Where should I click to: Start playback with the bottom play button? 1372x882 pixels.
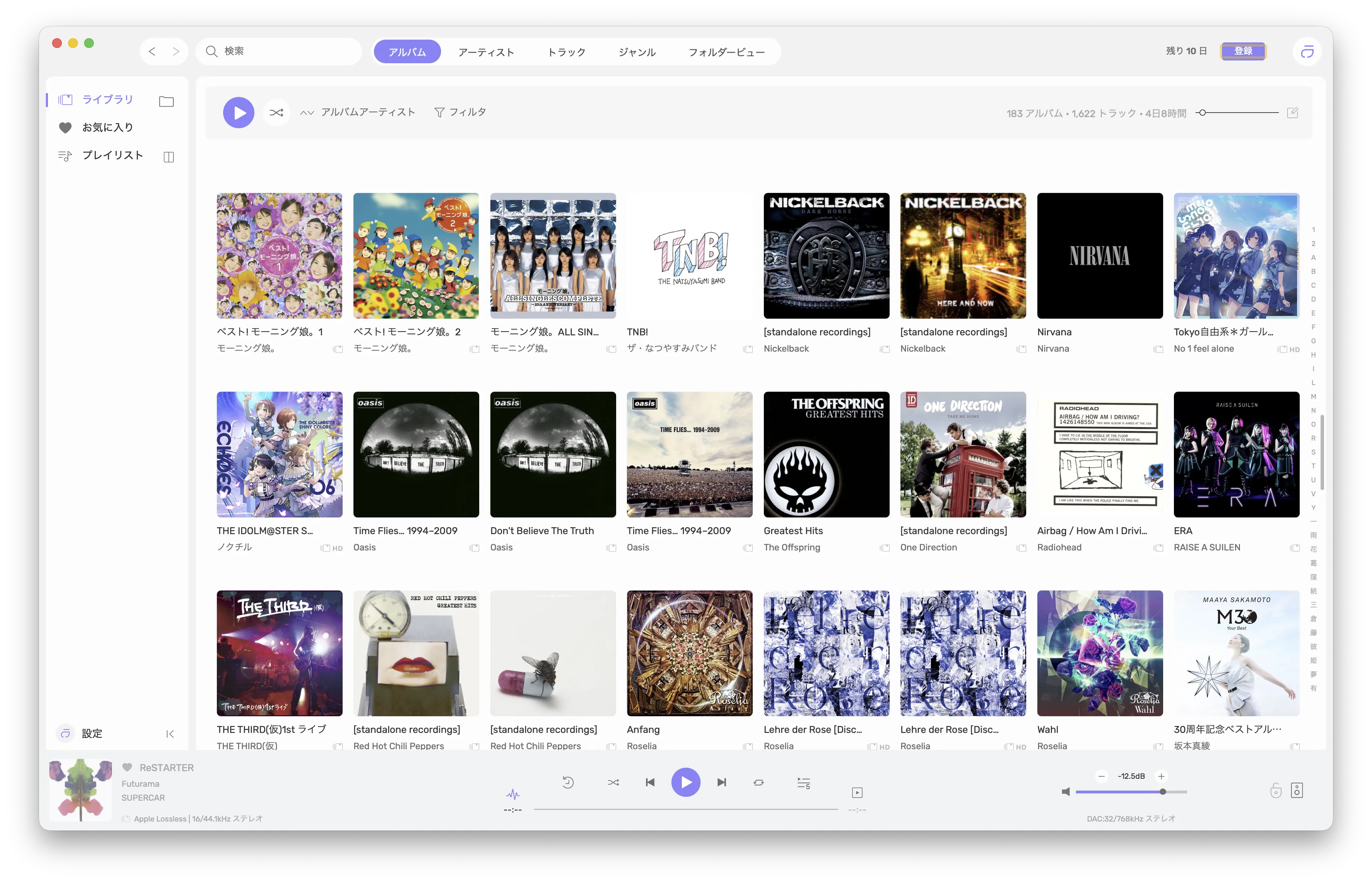tap(686, 782)
